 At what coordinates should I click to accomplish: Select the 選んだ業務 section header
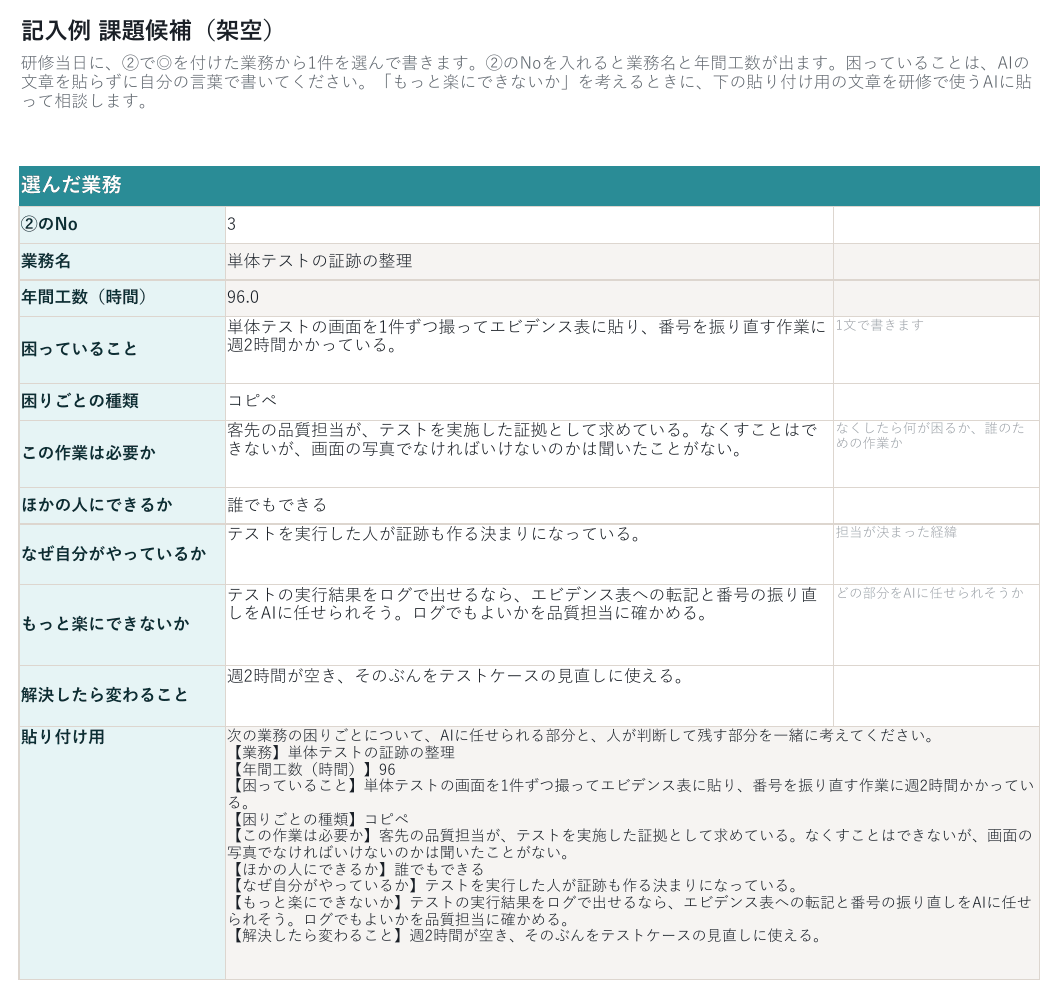click(x=529, y=186)
